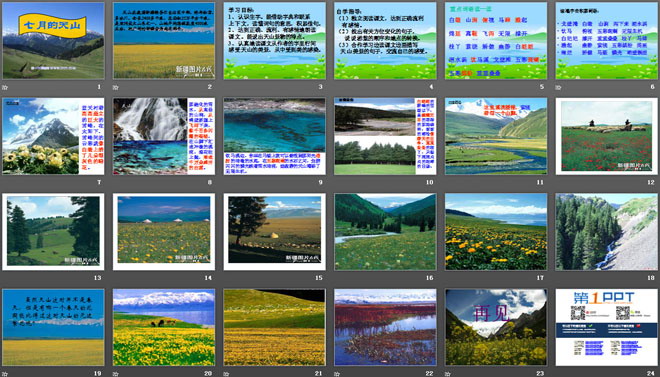This screenshot has width=660, height=377.
Task: Select slide 16 valley stream with forest
Action: click(385, 232)
